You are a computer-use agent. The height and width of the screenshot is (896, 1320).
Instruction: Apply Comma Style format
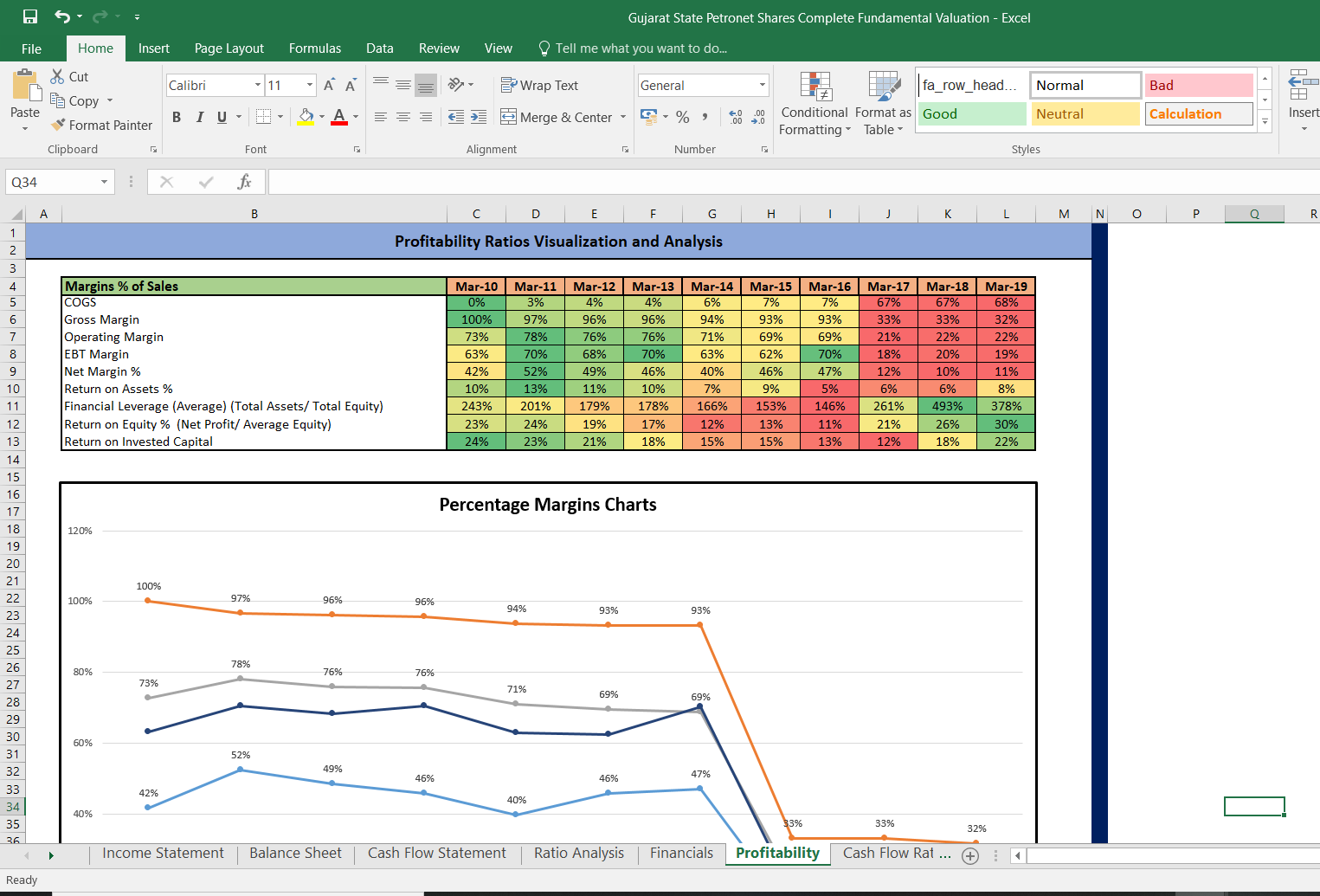[x=705, y=116]
